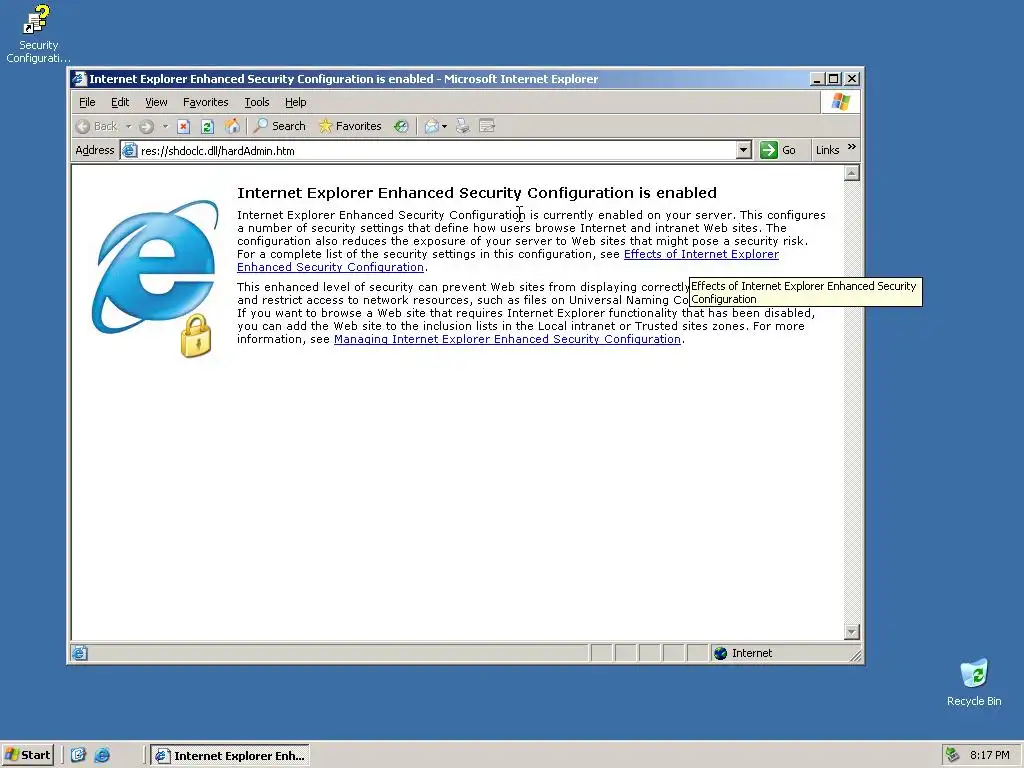This screenshot has width=1024, height=768.
Task: Click the page heading text
Action: (477, 193)
